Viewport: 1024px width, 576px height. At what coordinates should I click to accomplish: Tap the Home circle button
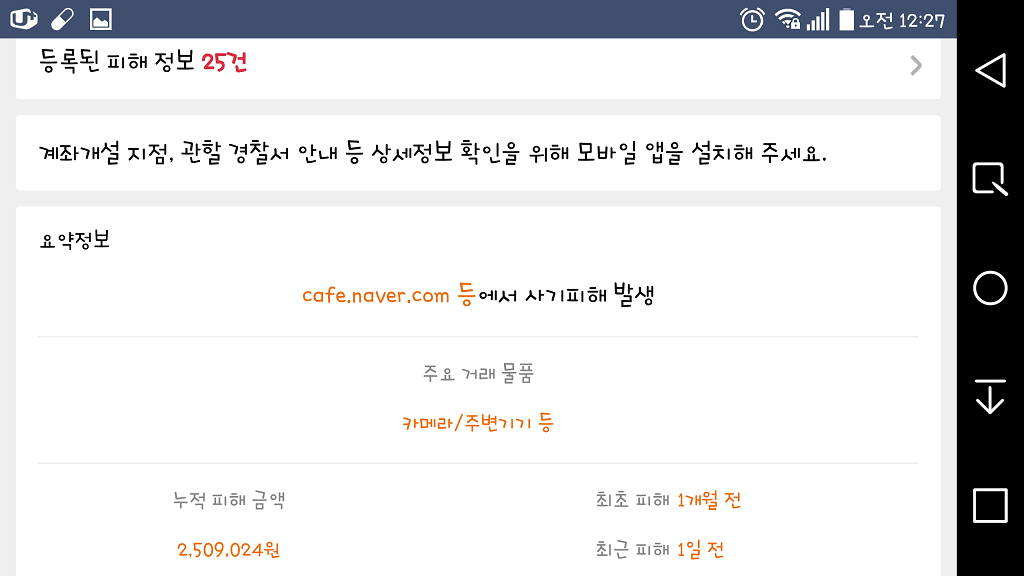pyautogui.click(x=990, y=288)
